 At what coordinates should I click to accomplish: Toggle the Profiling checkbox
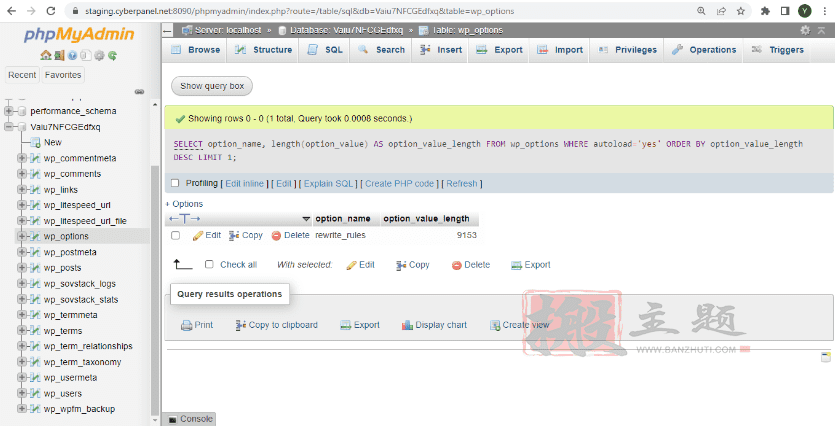pyautogui.click(x=175, y=183)
